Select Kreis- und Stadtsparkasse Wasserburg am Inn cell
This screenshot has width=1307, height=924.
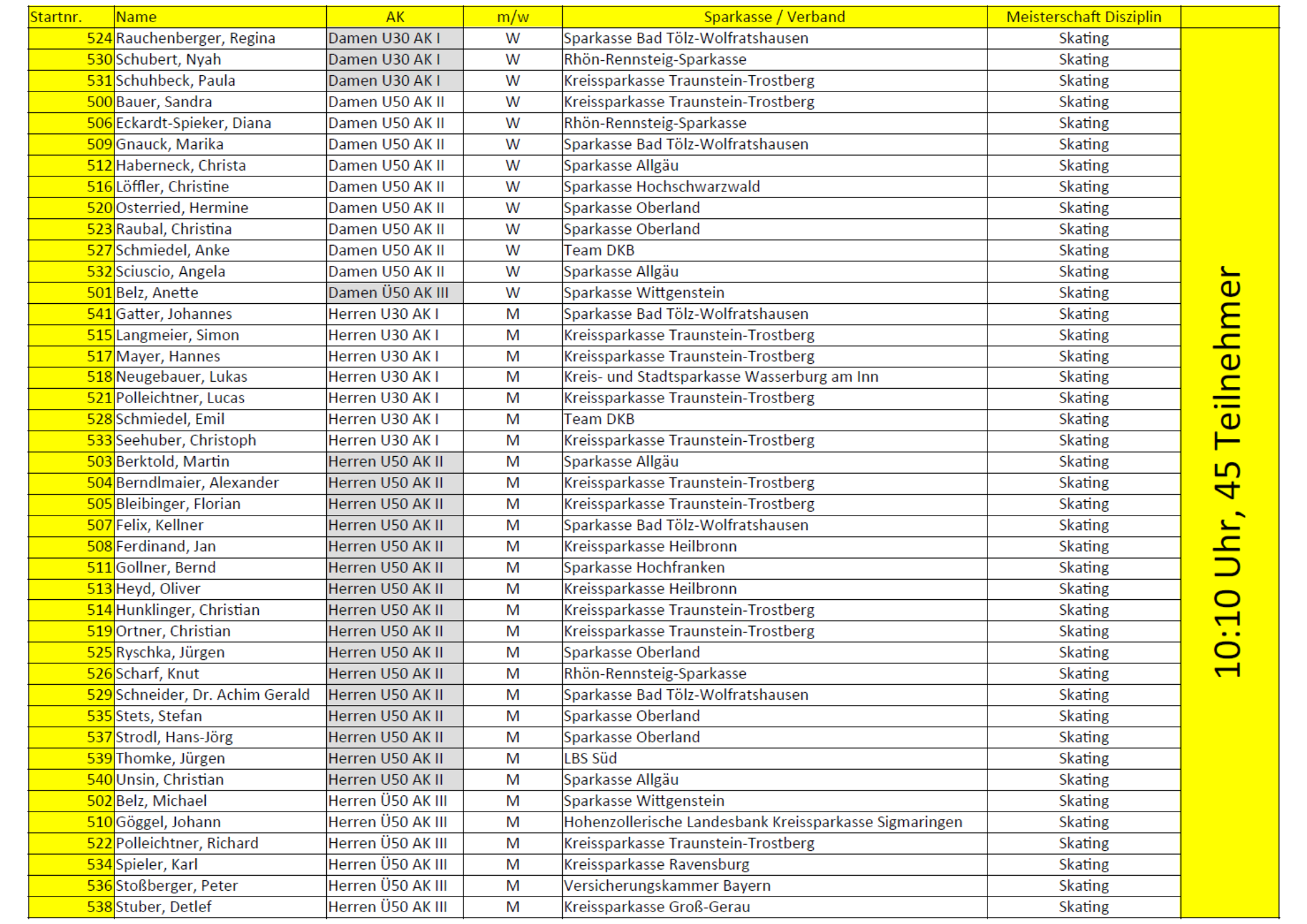click(721, 377)
